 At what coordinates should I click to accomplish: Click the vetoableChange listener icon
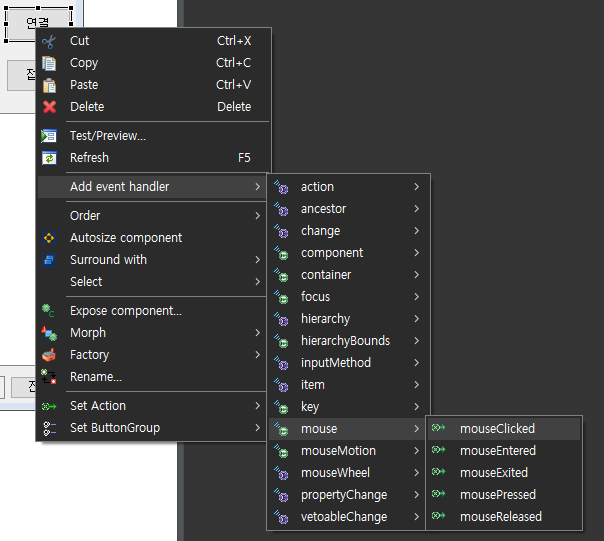[x=281, y=517]
